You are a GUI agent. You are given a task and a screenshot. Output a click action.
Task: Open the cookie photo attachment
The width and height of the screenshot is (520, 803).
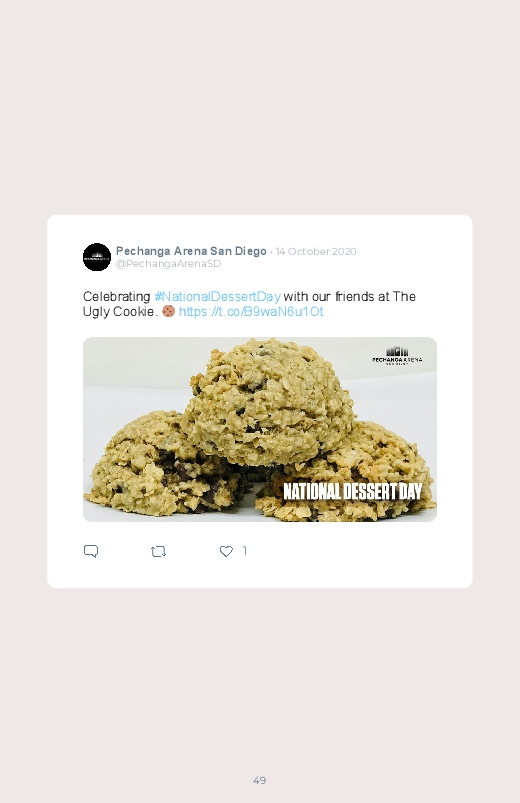click(x=260, y=429)
